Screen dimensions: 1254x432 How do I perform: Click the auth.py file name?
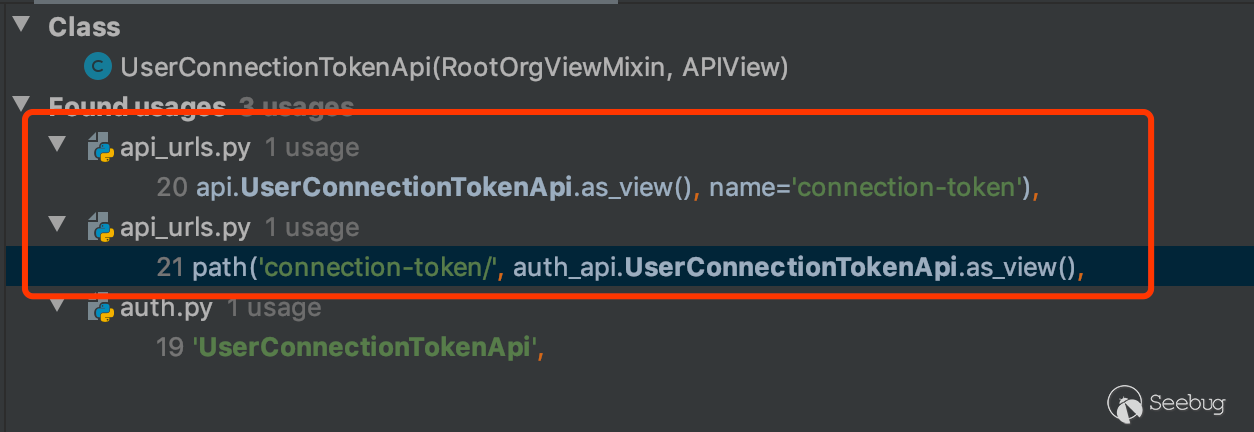[x=166, y=307]
